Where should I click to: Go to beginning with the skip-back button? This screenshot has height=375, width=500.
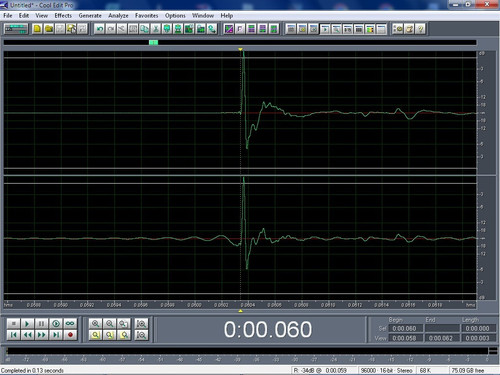coord(13,334)
